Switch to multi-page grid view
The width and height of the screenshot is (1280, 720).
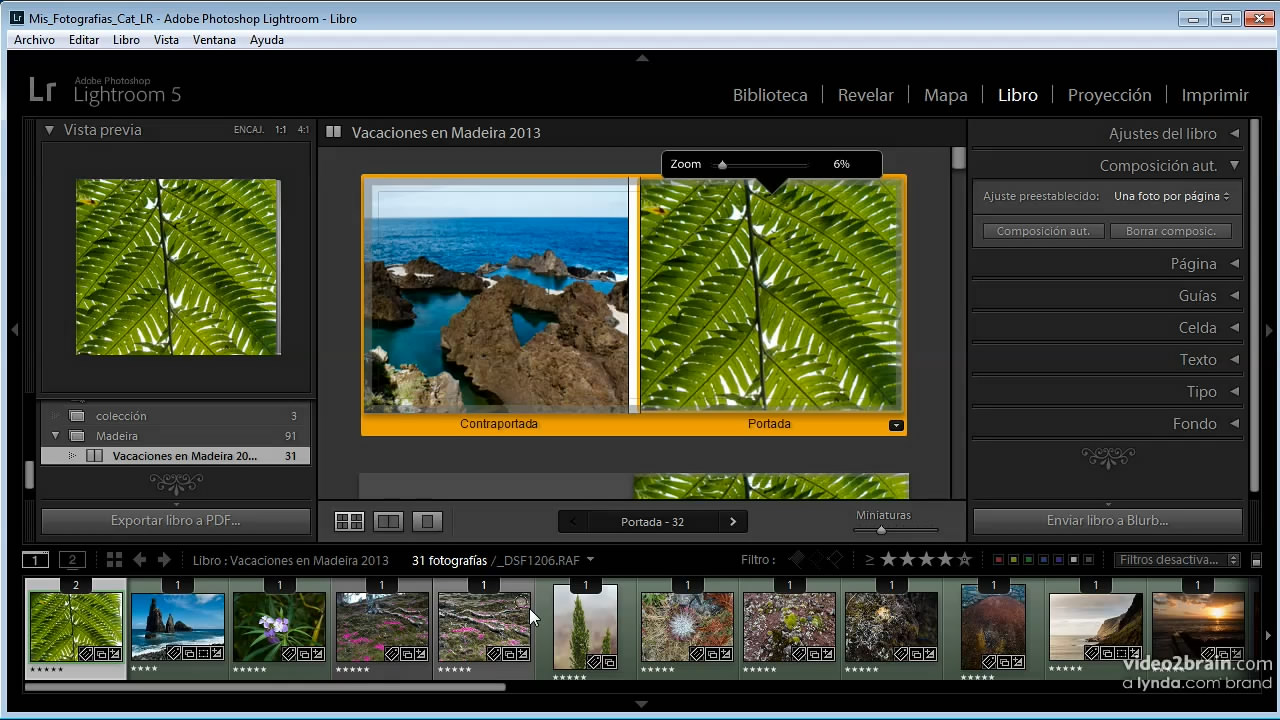click(x=349, y=521)
